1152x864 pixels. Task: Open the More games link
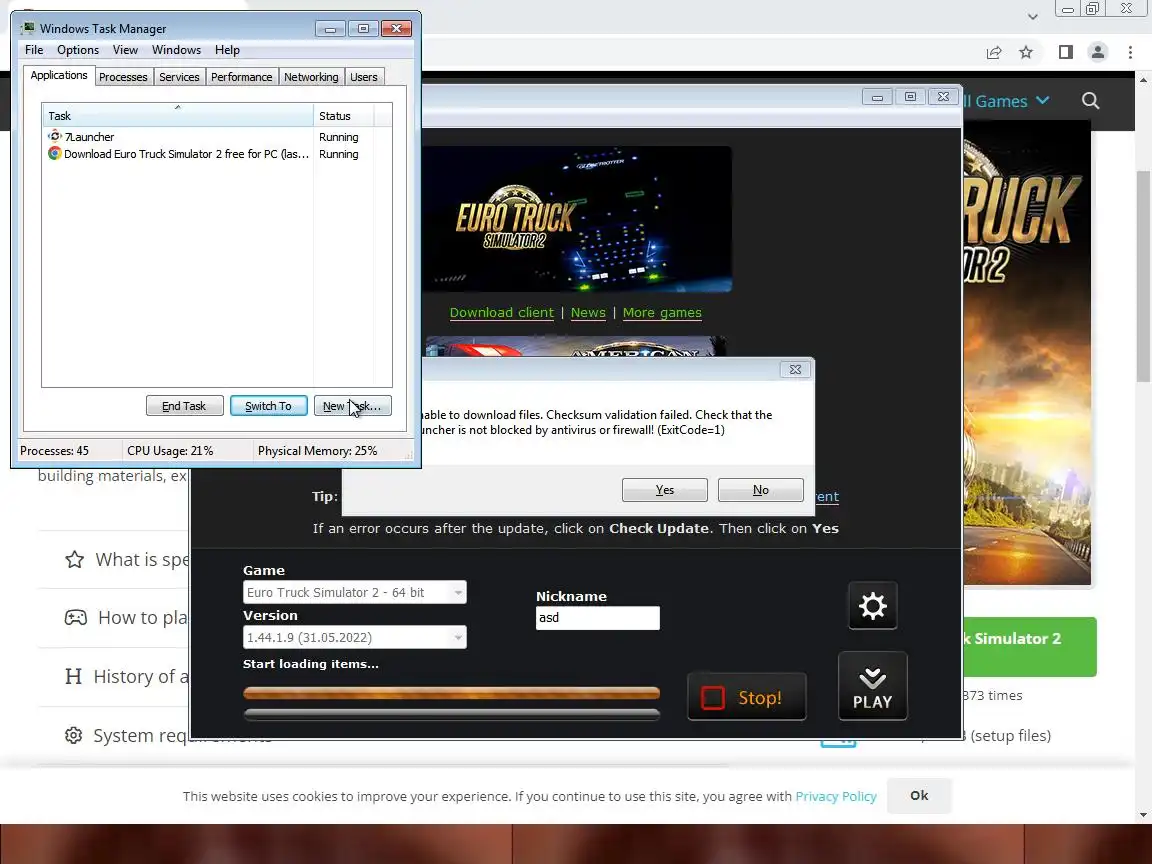pyautogui.click(x=662, y=313)
